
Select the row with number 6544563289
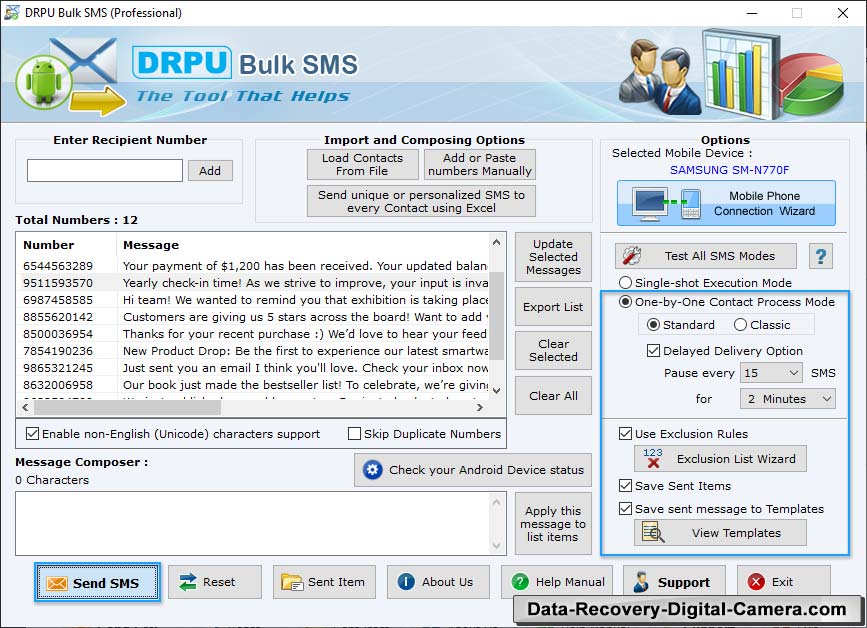coord(253,266)
